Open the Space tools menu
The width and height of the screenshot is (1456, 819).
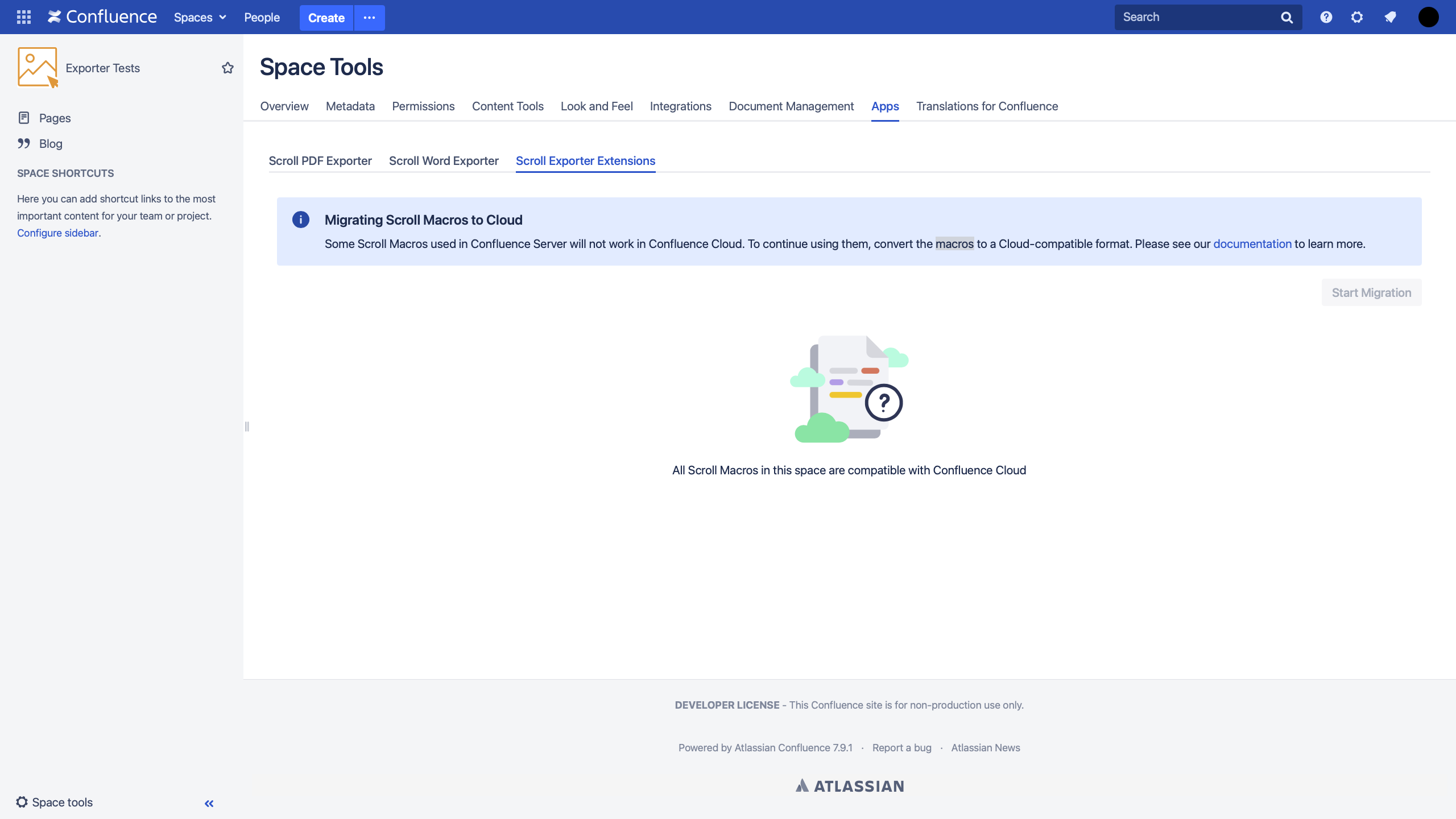[x=55, y=802]
